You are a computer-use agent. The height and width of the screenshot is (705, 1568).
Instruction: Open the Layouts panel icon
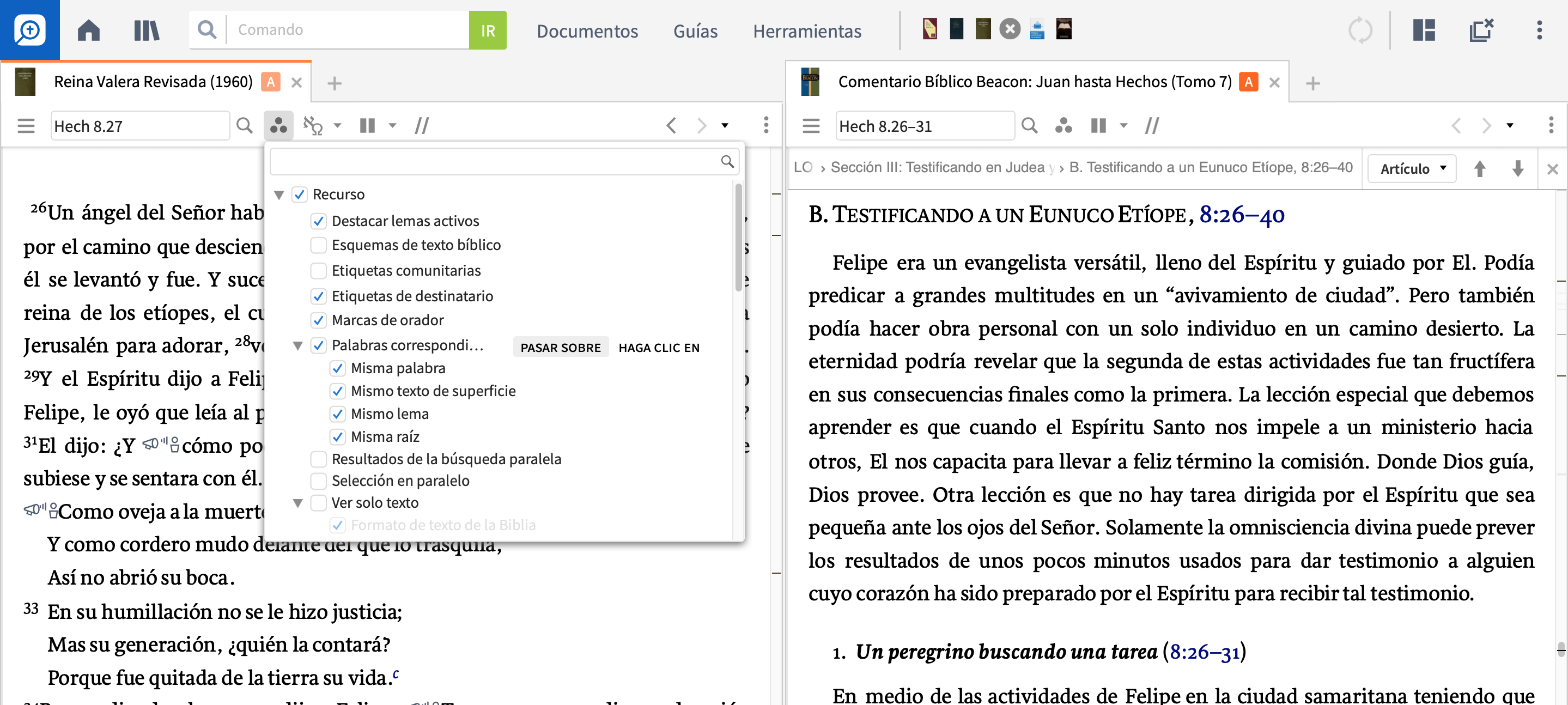[1424, 30]
